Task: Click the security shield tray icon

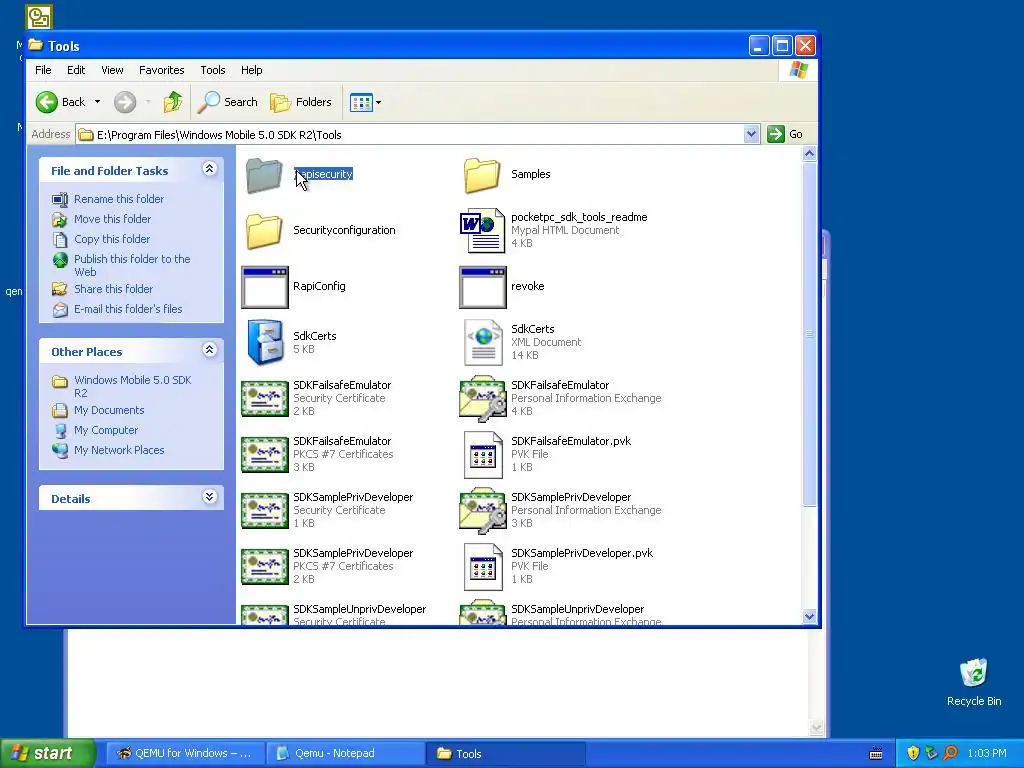Action: 913,753
